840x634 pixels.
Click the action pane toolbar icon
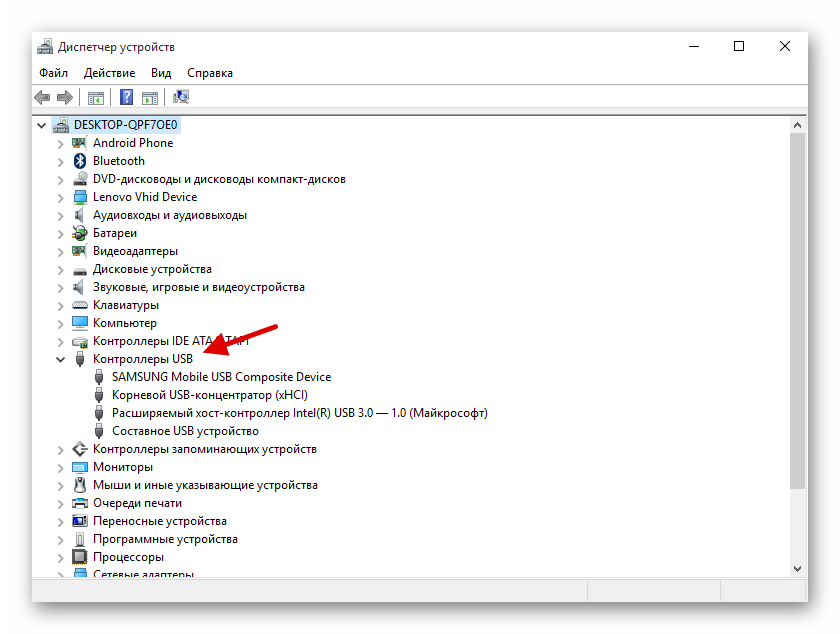coord(150,98)
